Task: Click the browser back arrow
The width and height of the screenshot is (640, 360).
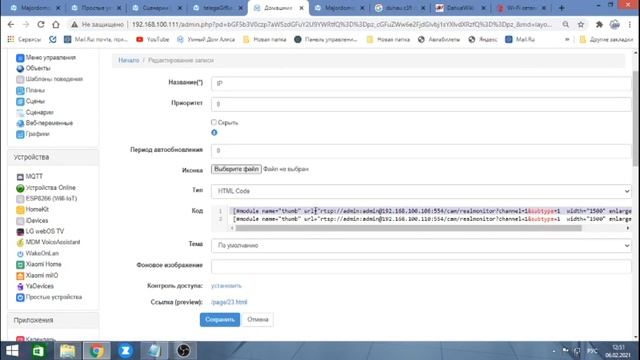Action: (11, 24)
